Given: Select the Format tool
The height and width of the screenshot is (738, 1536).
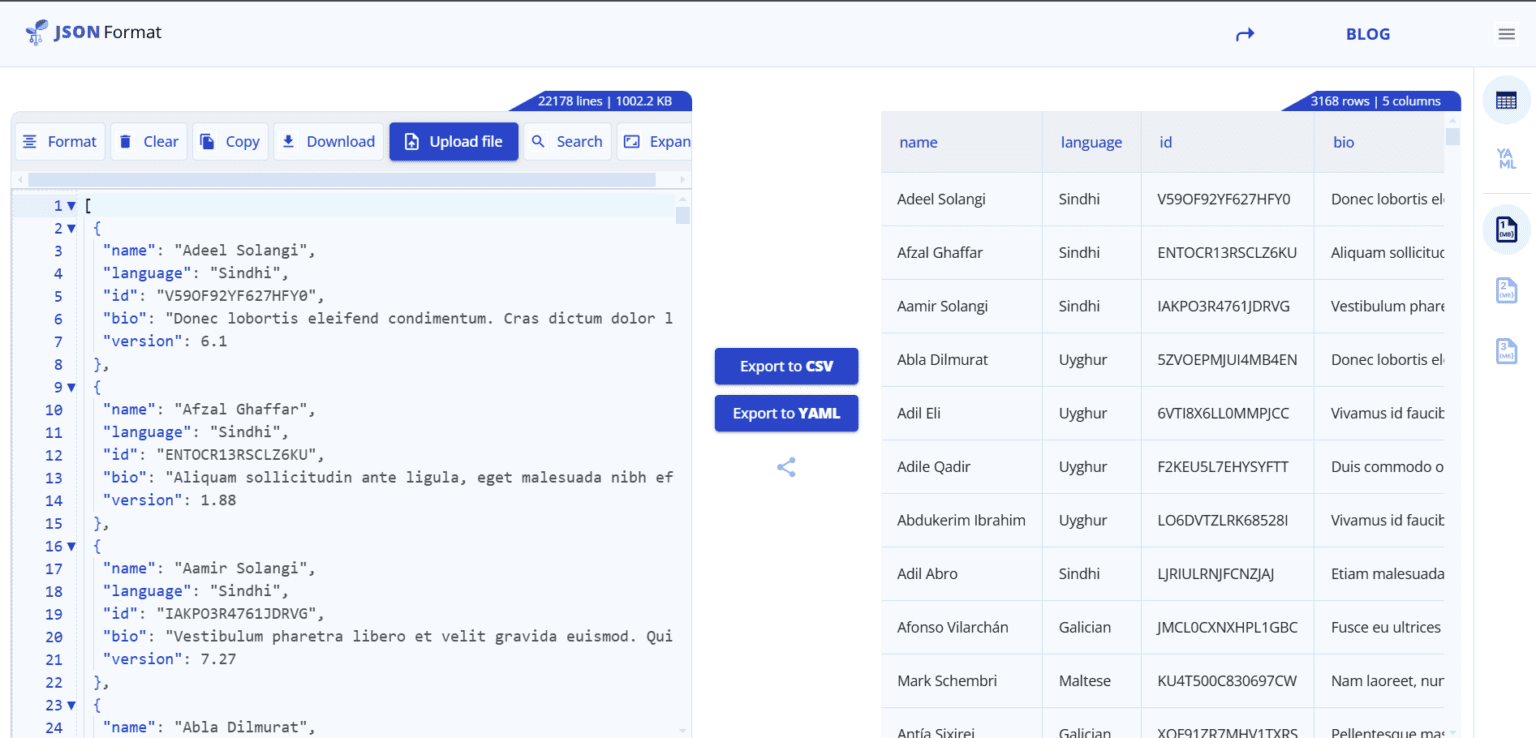Looking at the screenshot, I should [59, 141].
